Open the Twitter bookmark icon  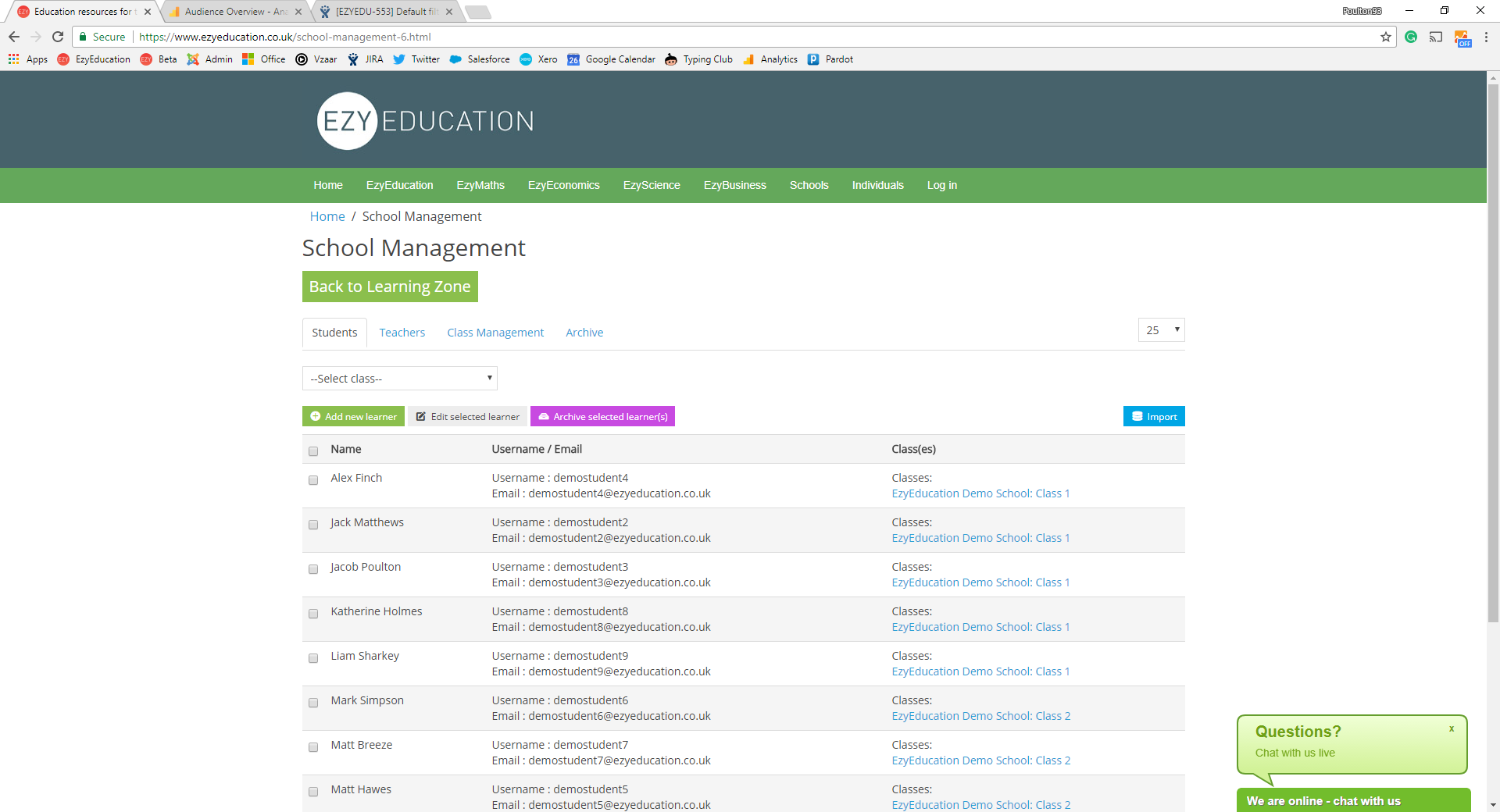pyautogui.click(x=399, y=59)
